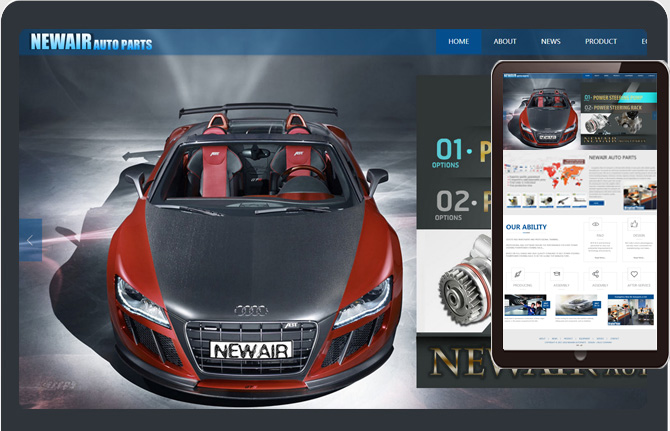Select 01 Power Steering Pump on the tablet

point(613,97)
